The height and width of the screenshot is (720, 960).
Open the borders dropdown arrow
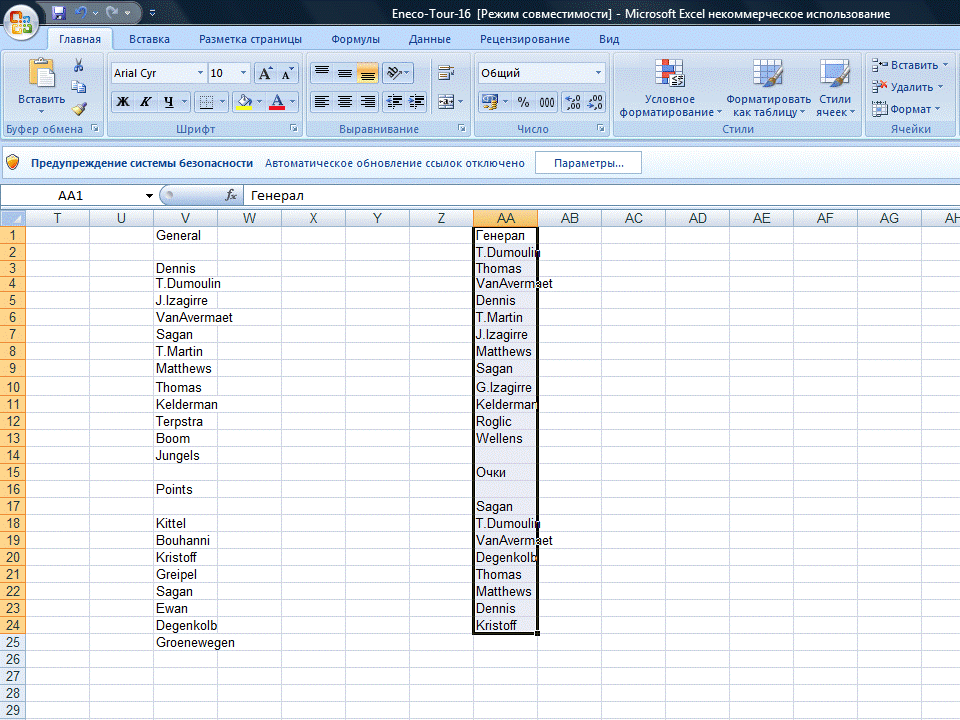tap(222, 102)
